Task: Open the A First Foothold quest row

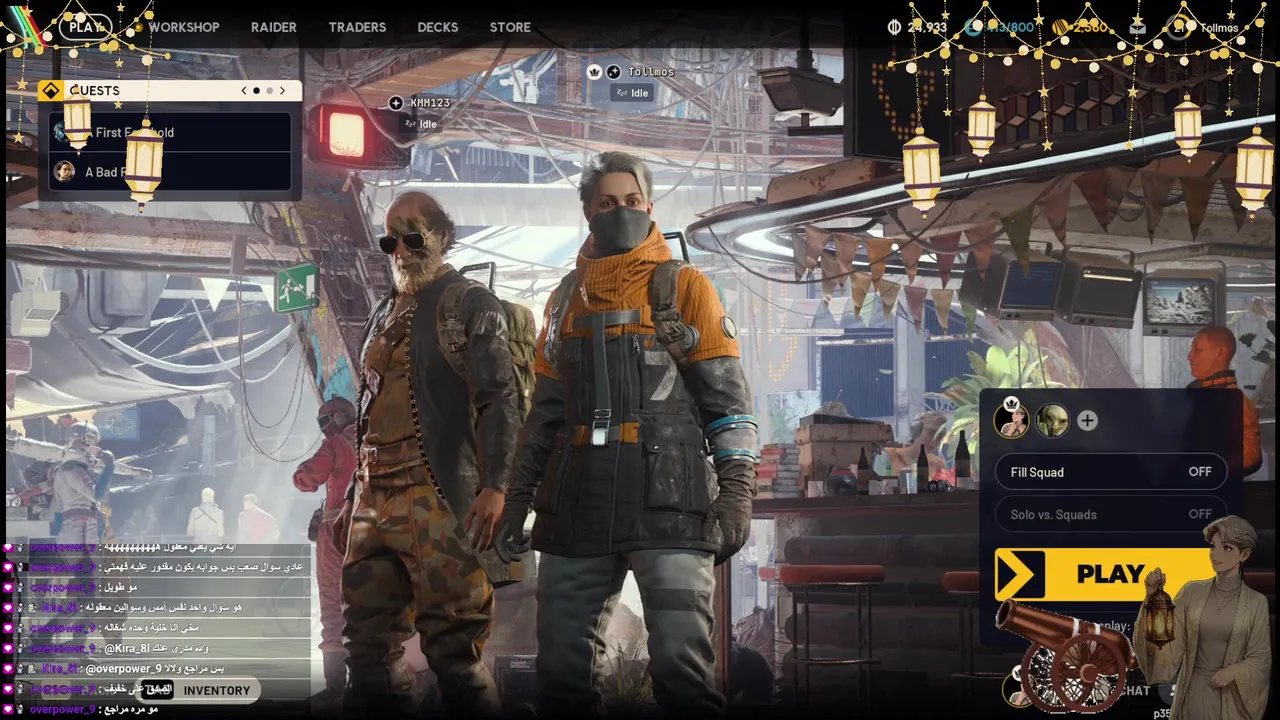Action: click(170, 132)
